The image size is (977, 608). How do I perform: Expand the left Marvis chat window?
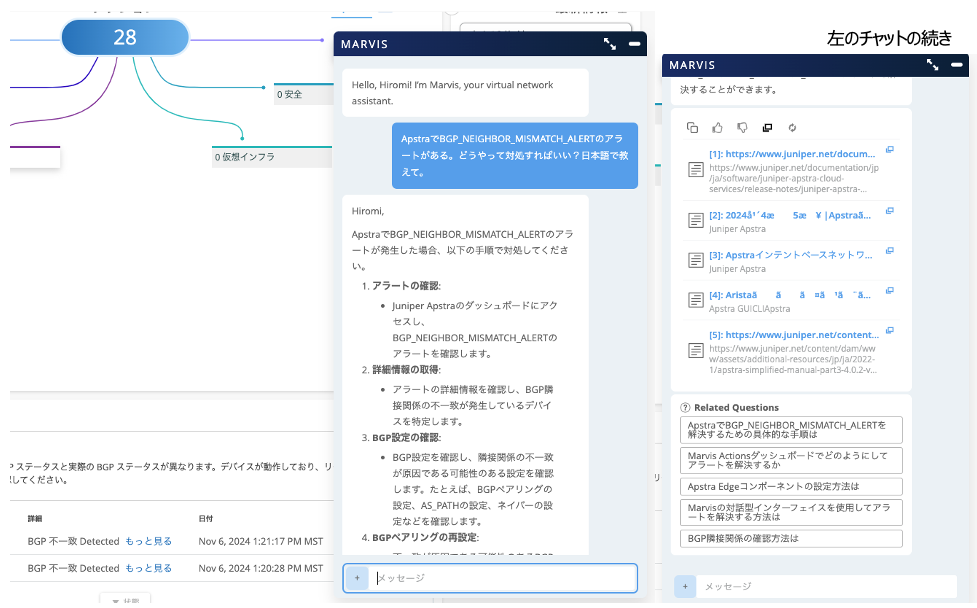609,44
